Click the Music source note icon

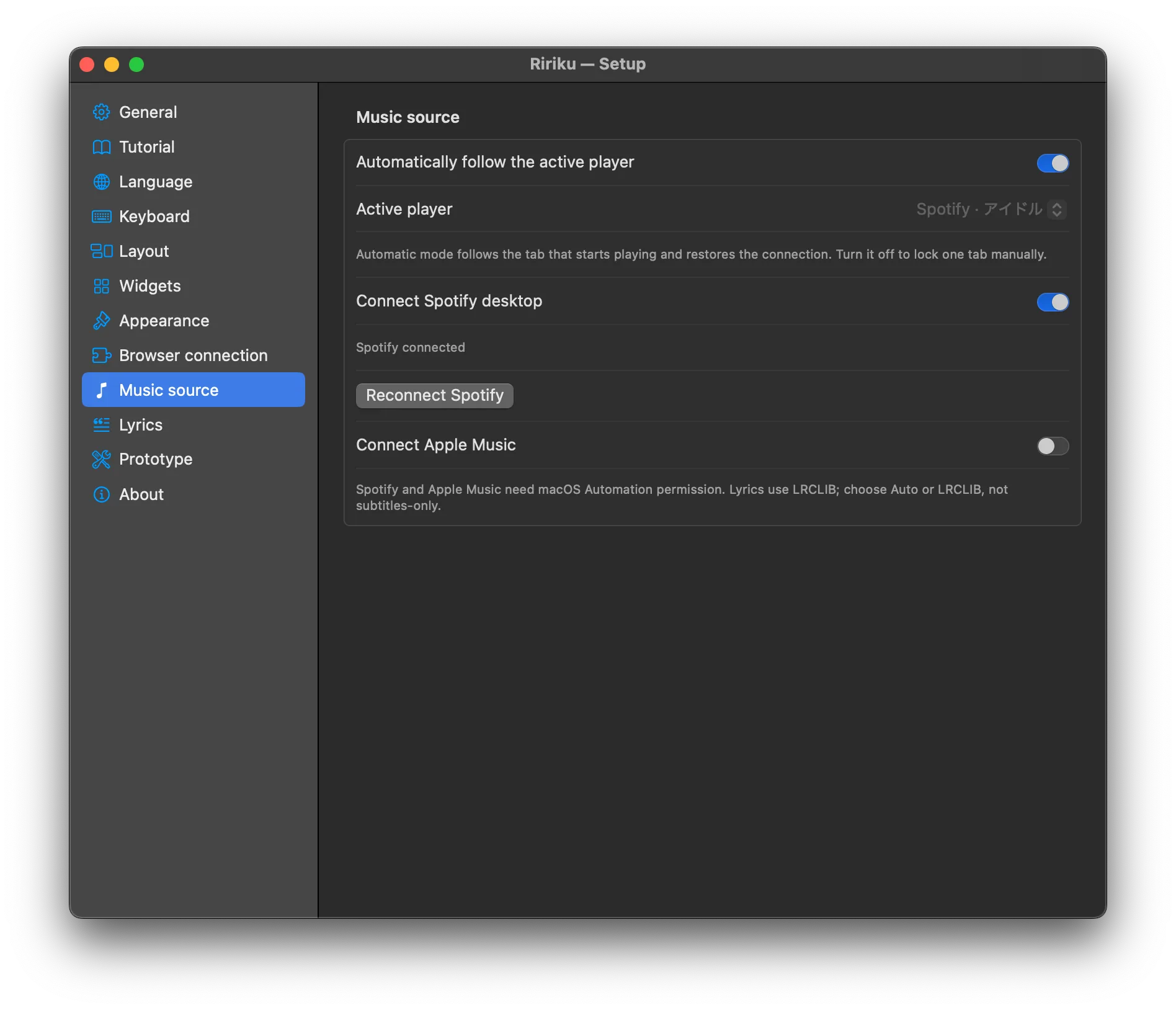(x=101, y=390)
